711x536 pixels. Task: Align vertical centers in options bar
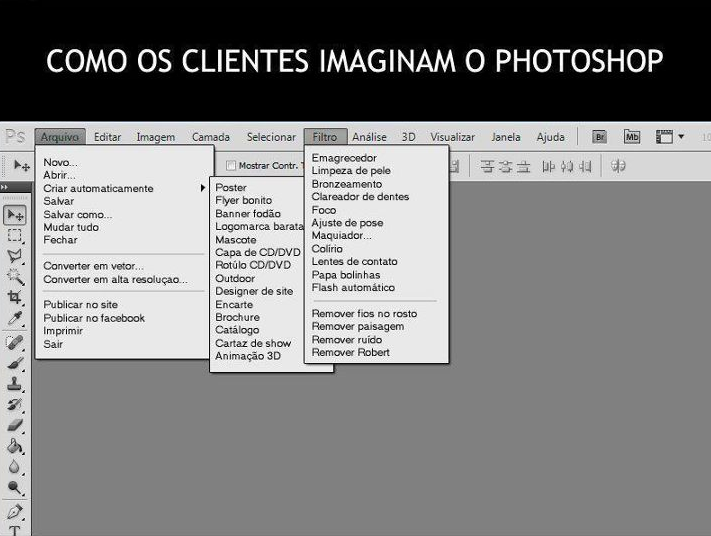coord(505,166)
